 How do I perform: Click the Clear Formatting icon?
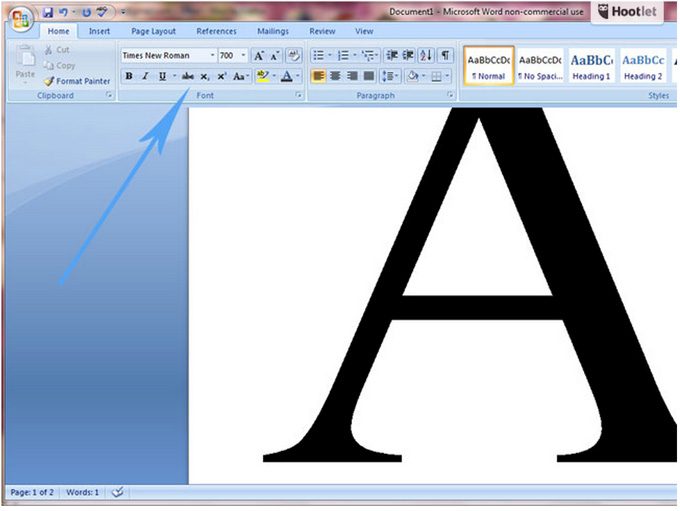[x=293, y=56]
